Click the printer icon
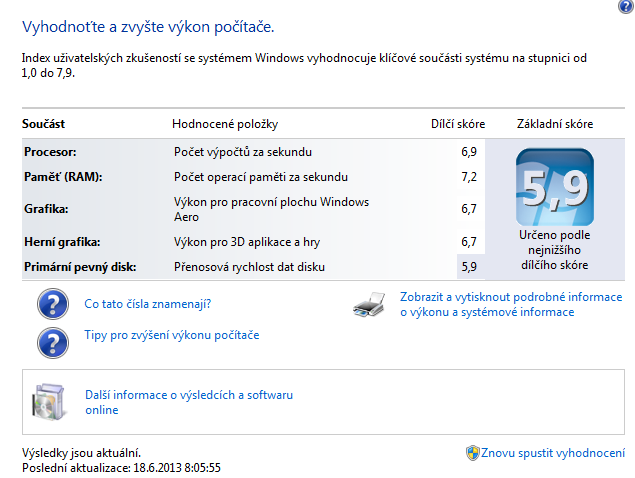The image size is (635, 478). tap(369, 305)
